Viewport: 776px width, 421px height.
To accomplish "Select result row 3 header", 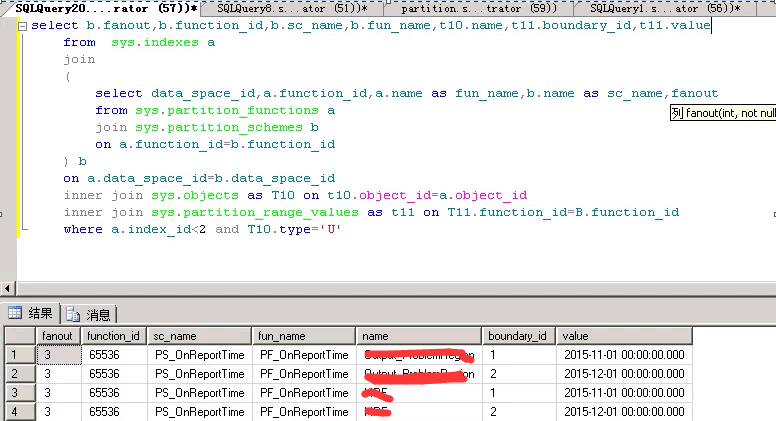I will point(20,393).
